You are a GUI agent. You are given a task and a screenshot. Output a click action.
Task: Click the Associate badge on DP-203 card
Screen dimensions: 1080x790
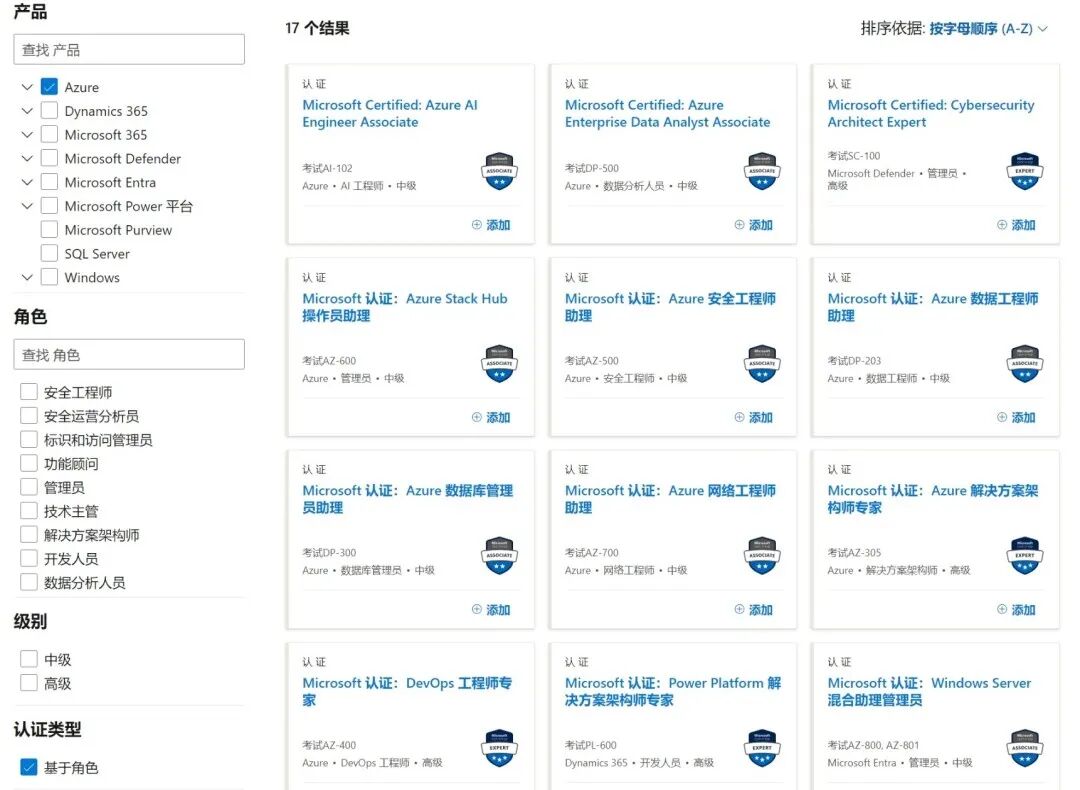click(1025, 364)
